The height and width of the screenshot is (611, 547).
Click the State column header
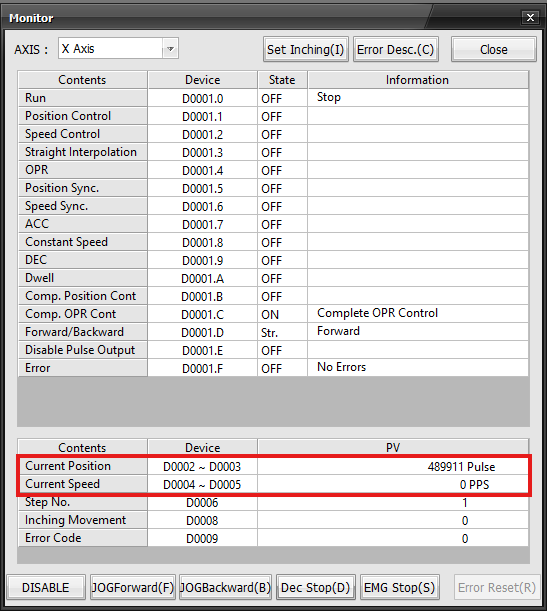[282, 80]
